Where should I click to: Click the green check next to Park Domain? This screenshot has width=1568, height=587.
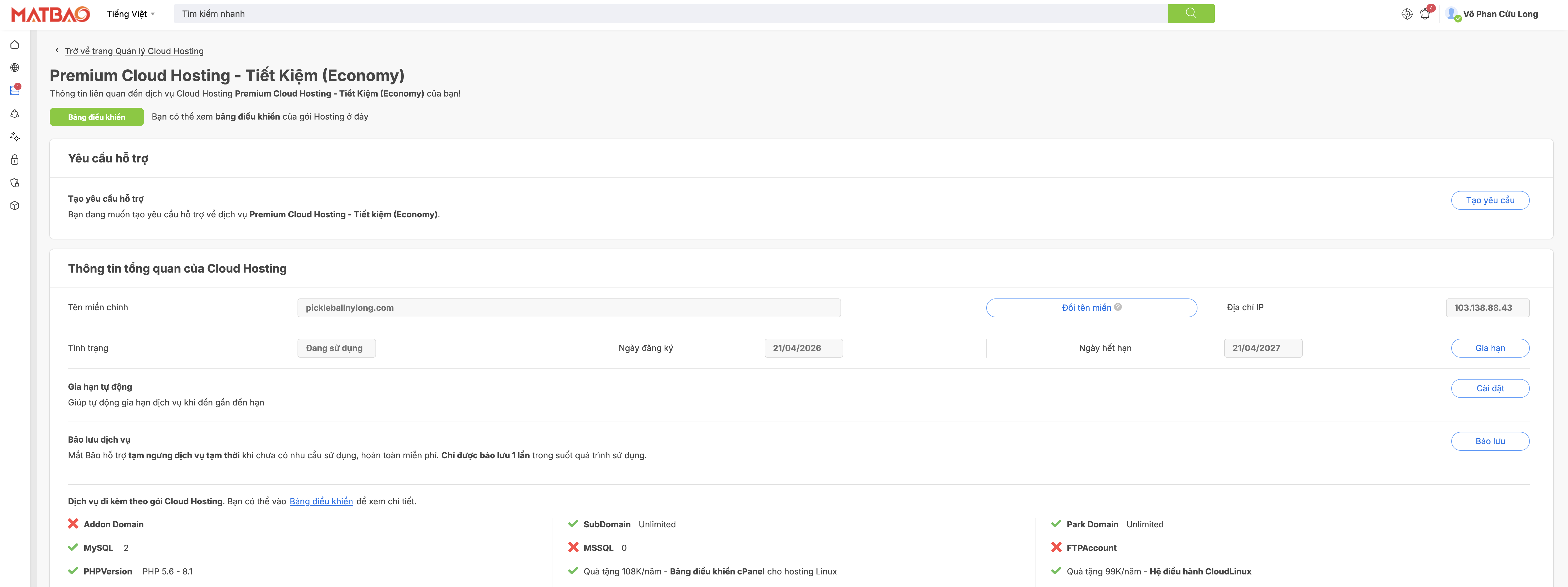coord(1056,524)
